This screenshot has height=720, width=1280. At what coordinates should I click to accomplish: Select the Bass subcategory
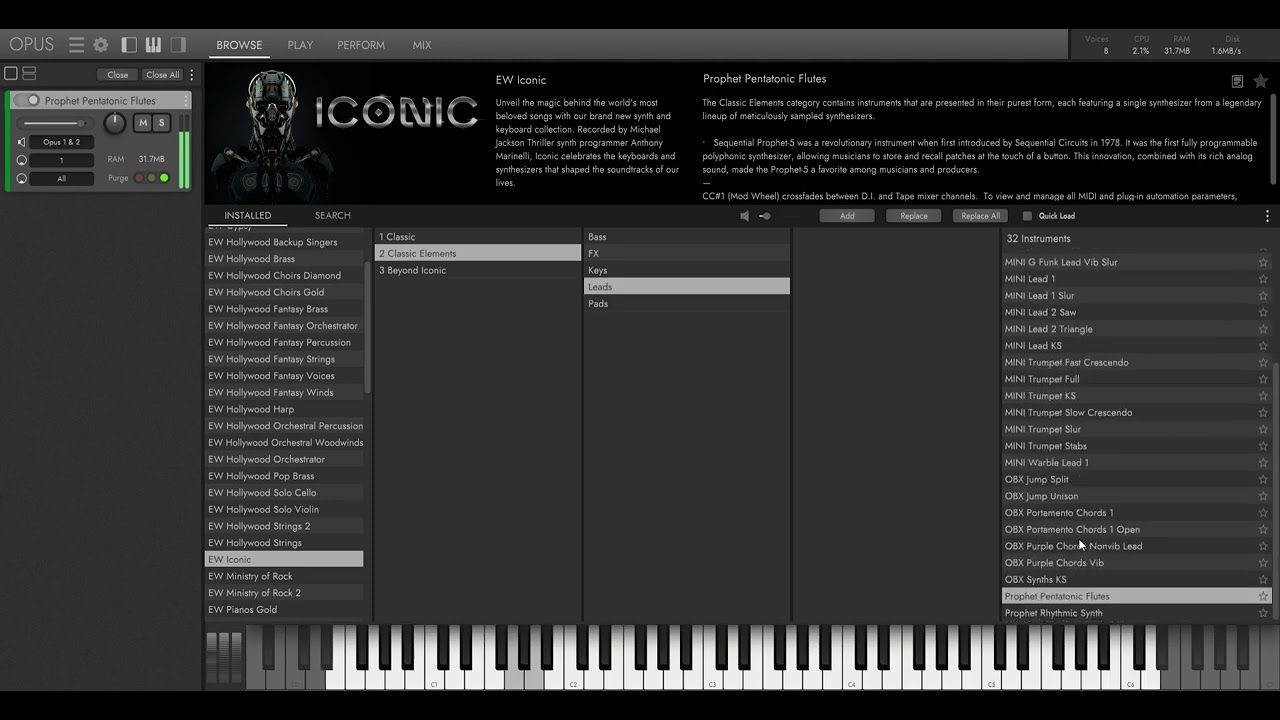[x=687, y=237]
